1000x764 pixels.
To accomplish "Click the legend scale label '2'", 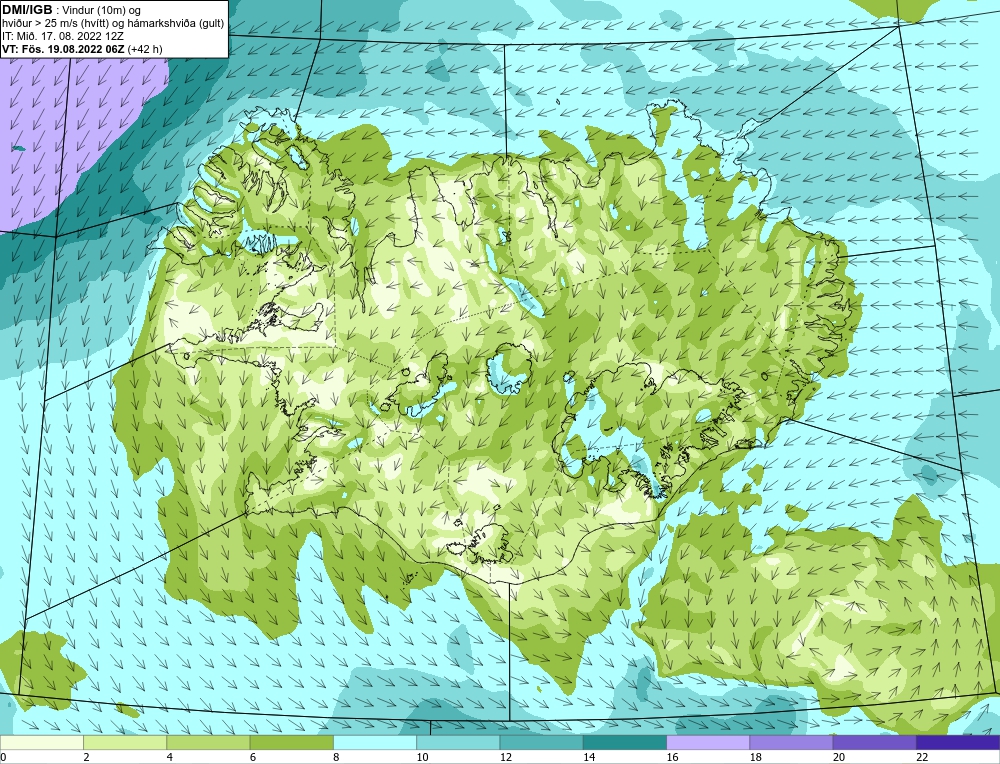I will [86, 757].
